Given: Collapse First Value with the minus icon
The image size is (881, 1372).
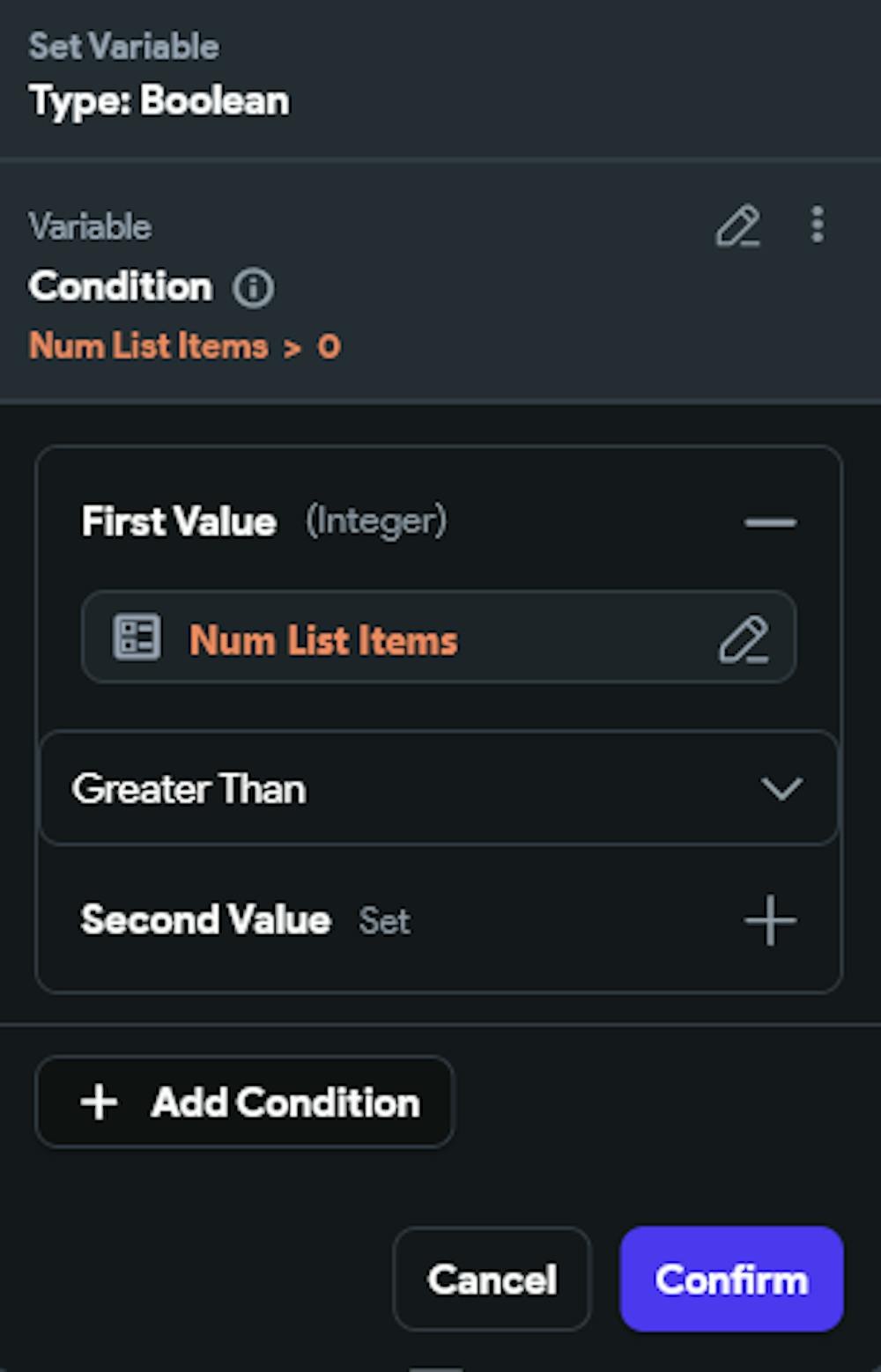Looking at the screenshot, I should pos(770,522).
